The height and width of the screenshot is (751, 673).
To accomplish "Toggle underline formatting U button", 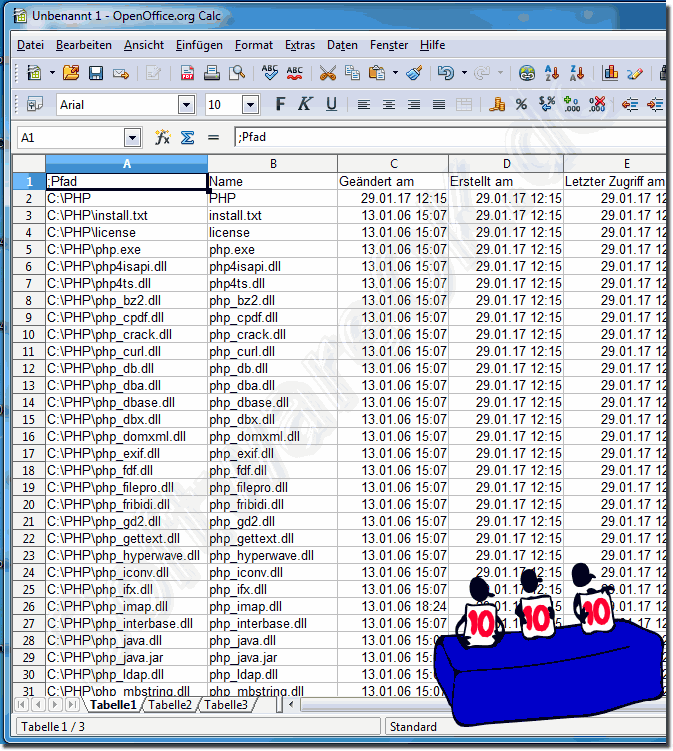I will (x=331, y=104).
